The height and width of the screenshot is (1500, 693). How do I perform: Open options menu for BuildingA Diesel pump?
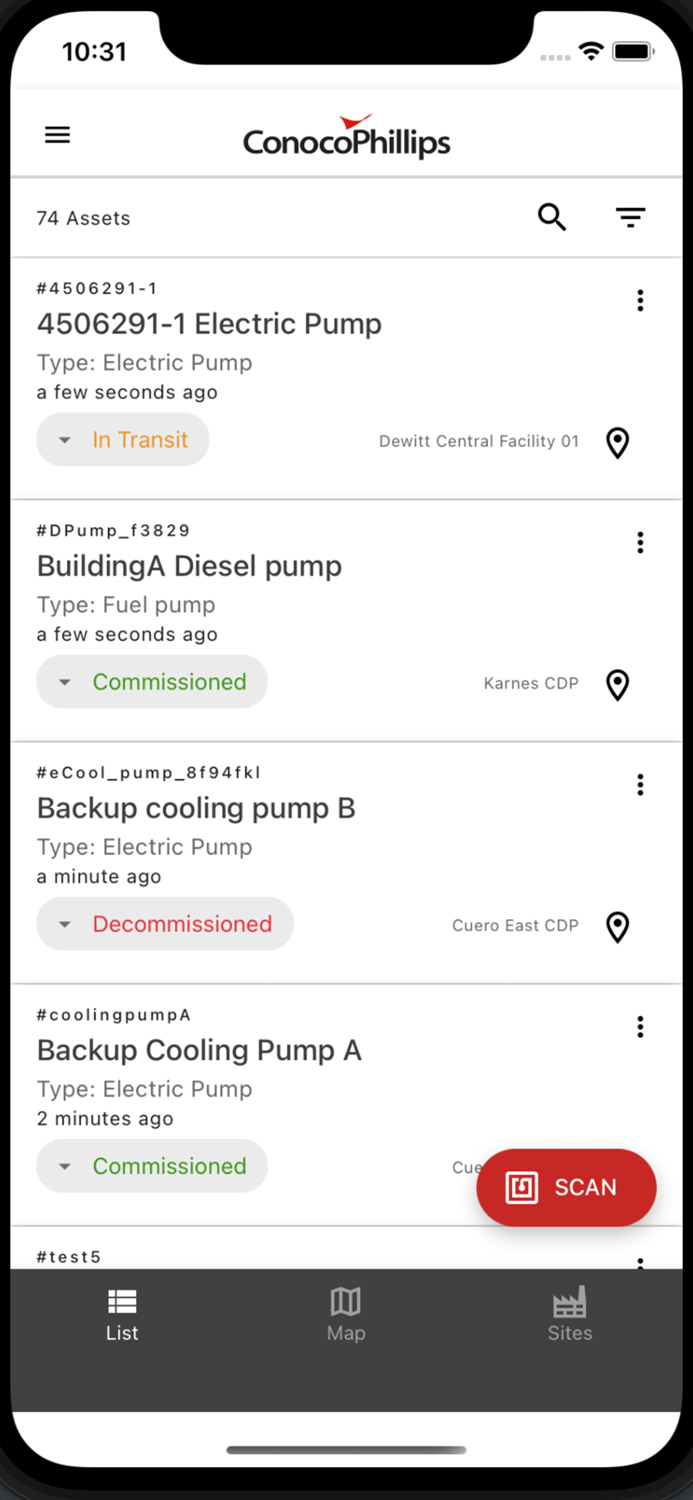pos(640,542)
